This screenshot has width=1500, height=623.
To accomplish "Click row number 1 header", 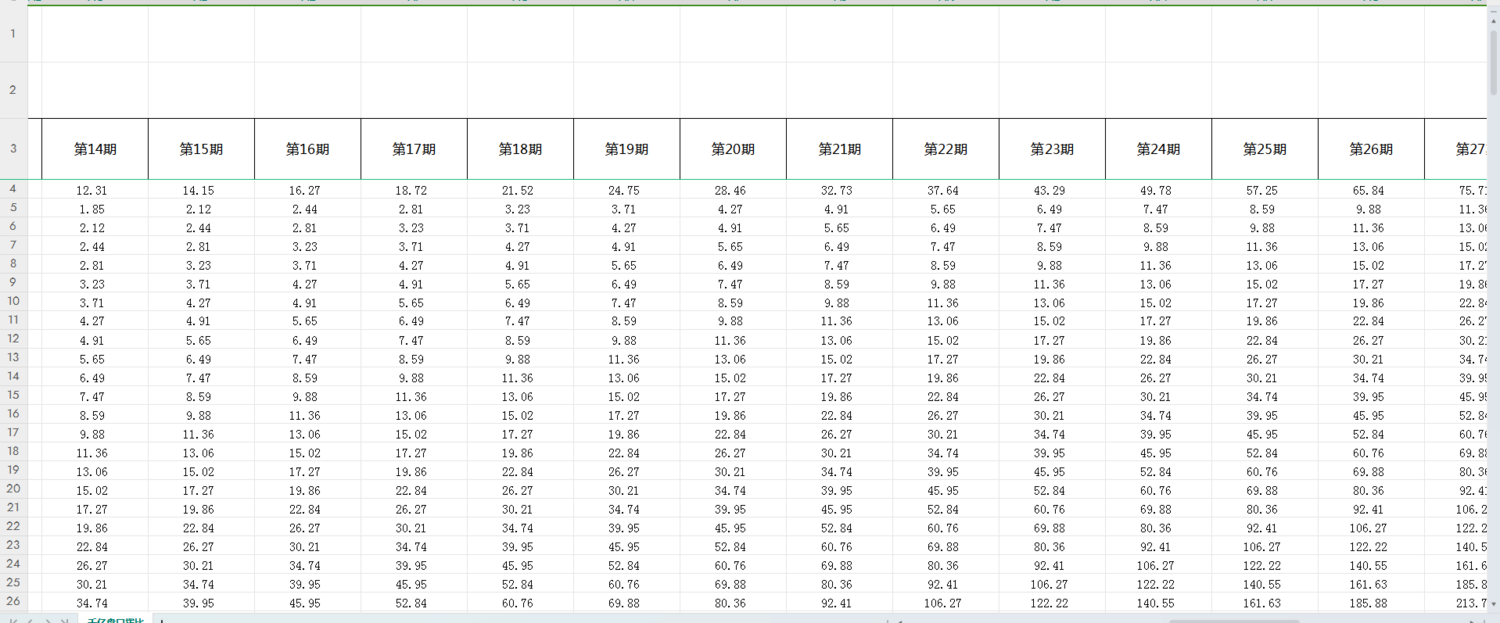I will [13, 34].
